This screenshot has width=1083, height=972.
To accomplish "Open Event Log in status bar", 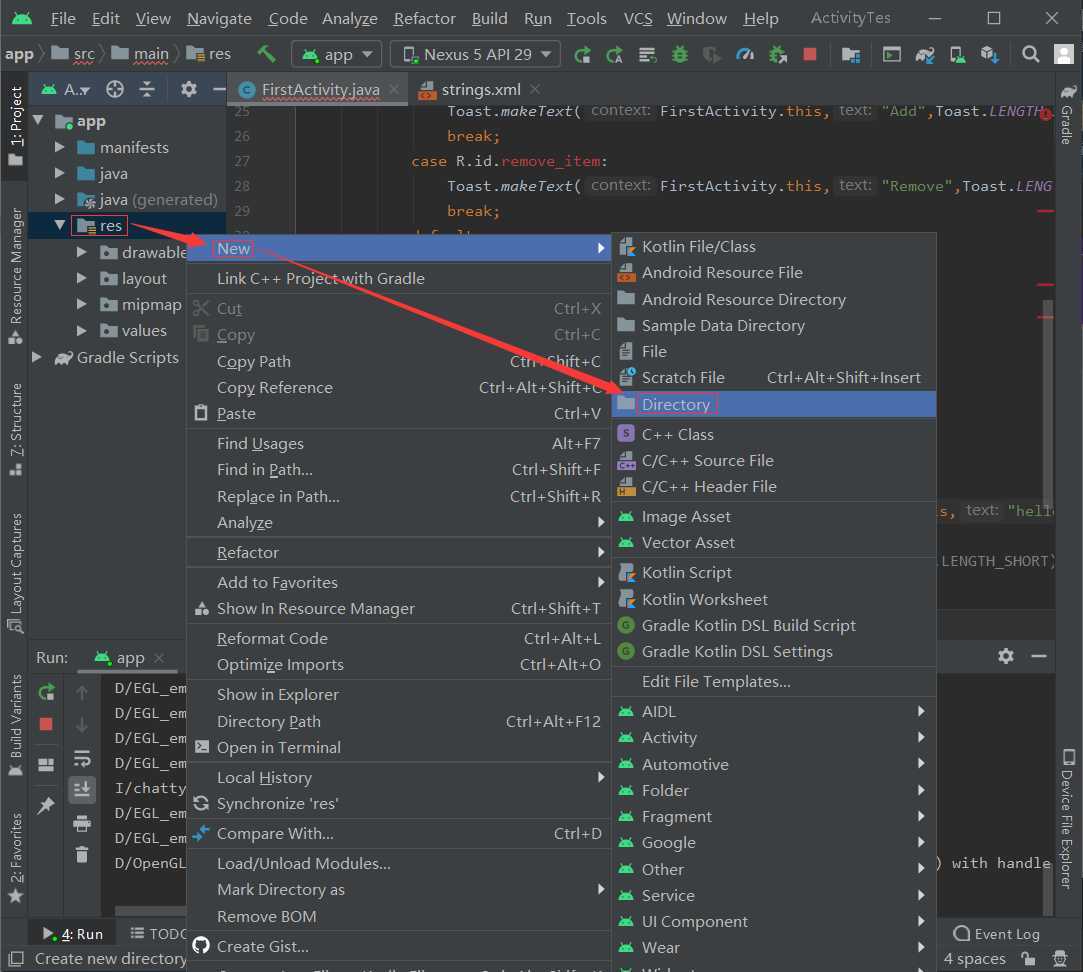I will pyautogui.click(x=996, y=934).
